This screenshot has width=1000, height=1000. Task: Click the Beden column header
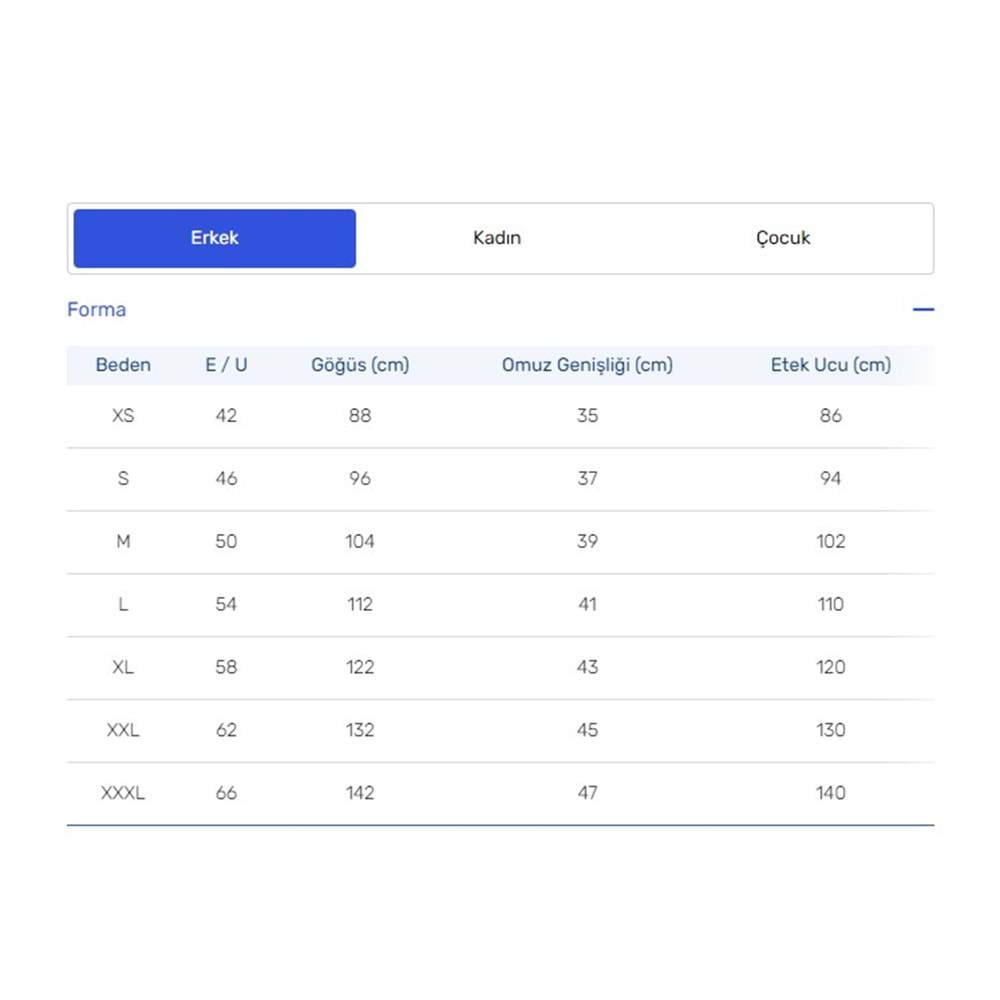coord(123,365)
